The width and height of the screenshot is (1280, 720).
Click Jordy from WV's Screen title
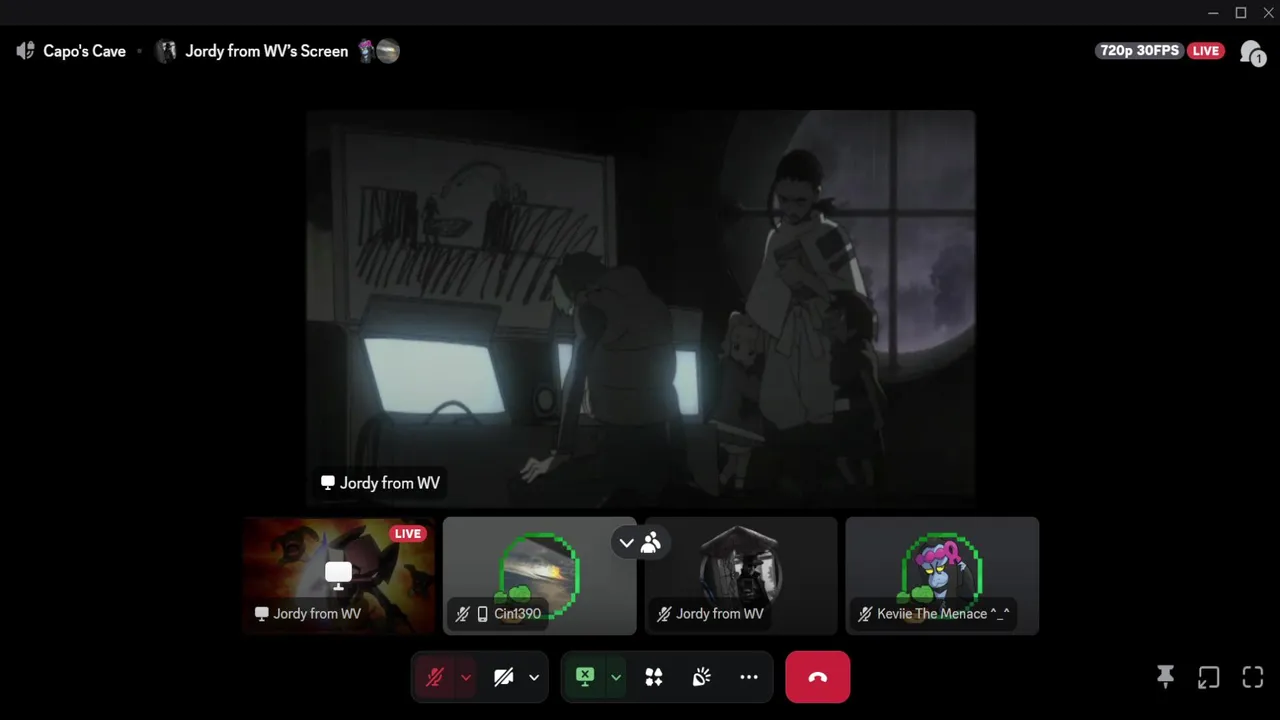coord(266,51)
